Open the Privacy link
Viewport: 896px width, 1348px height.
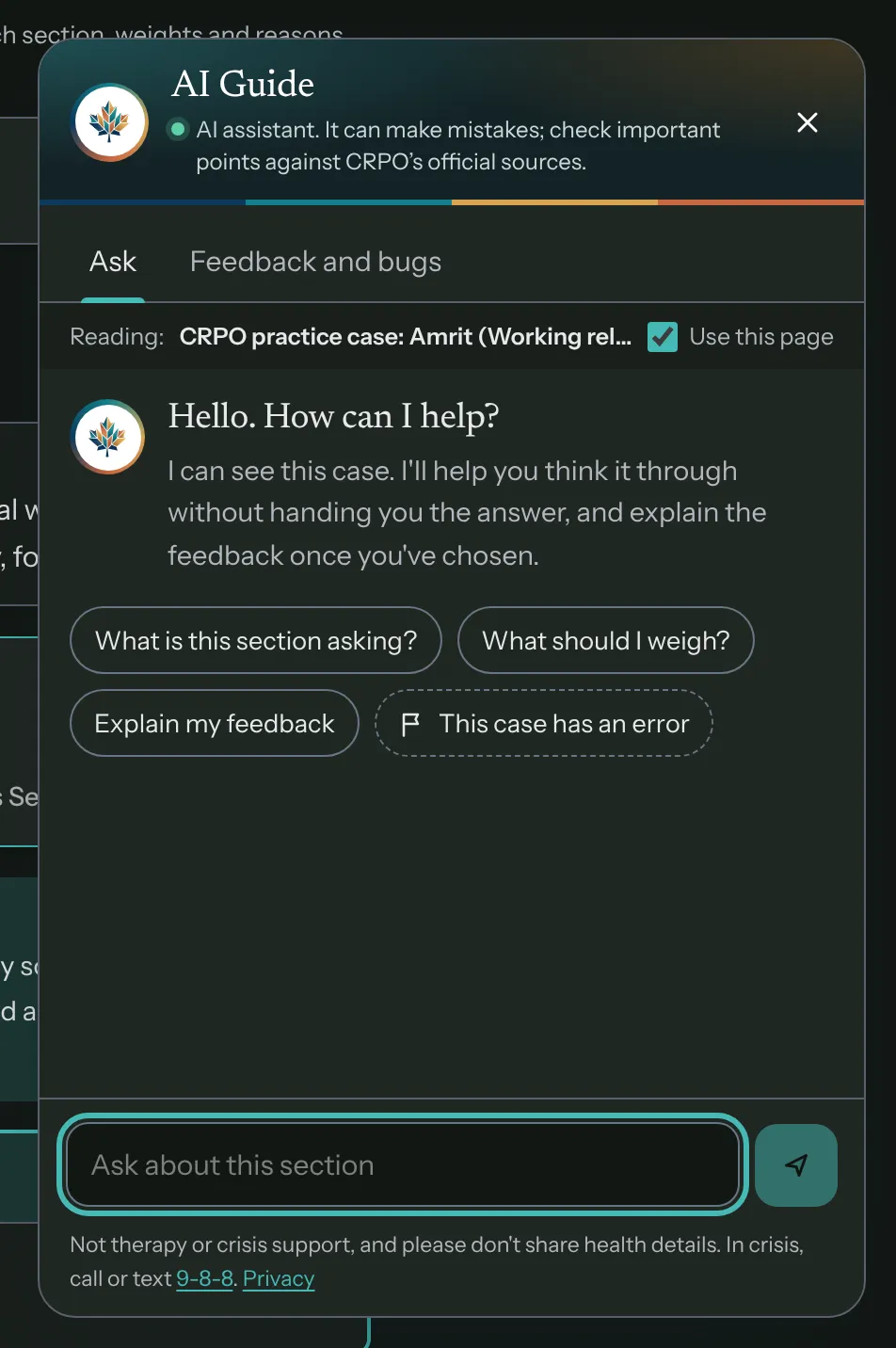(279, 1278)
